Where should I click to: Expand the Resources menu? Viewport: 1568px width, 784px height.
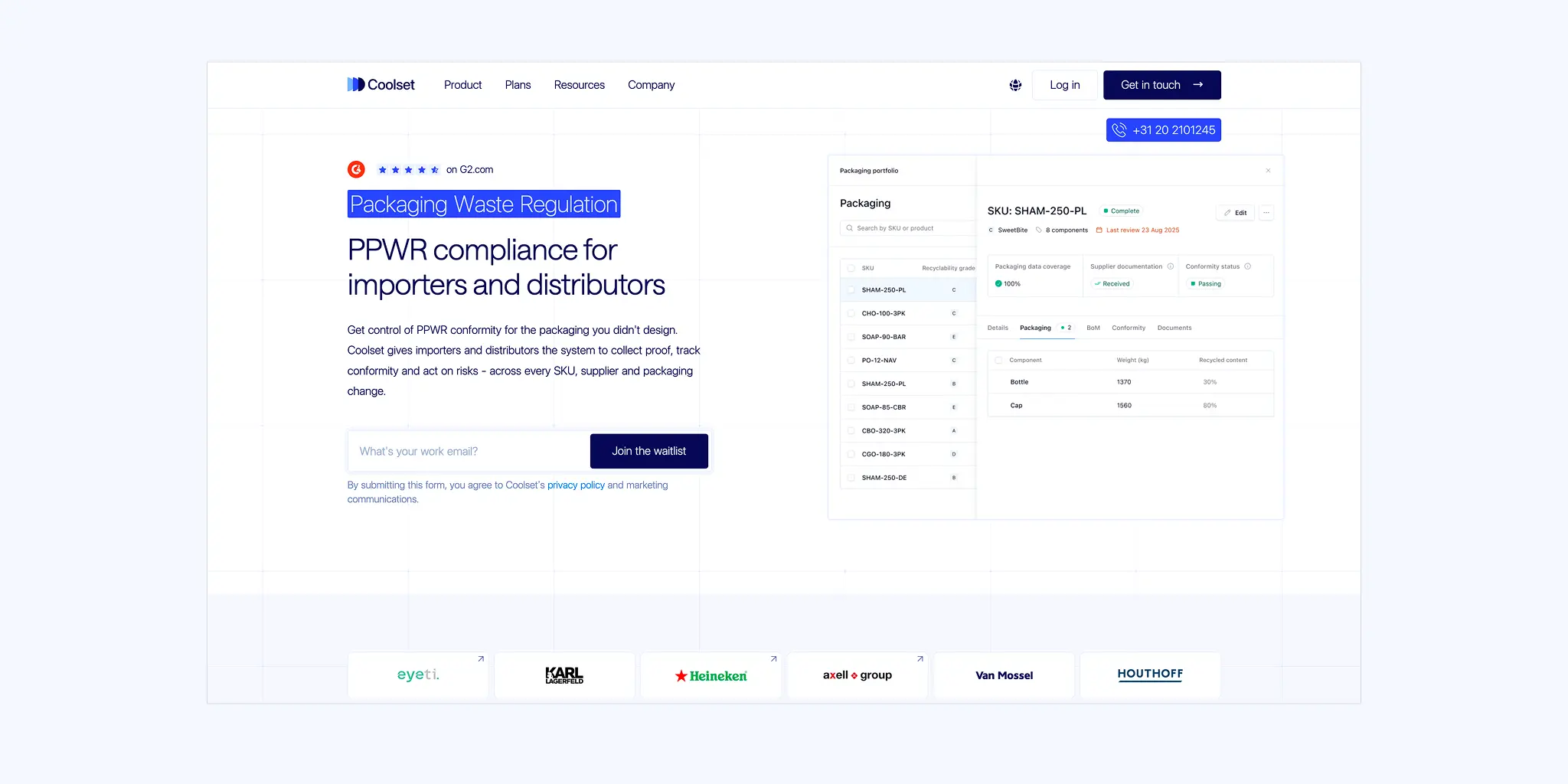(x=579, y=84)
